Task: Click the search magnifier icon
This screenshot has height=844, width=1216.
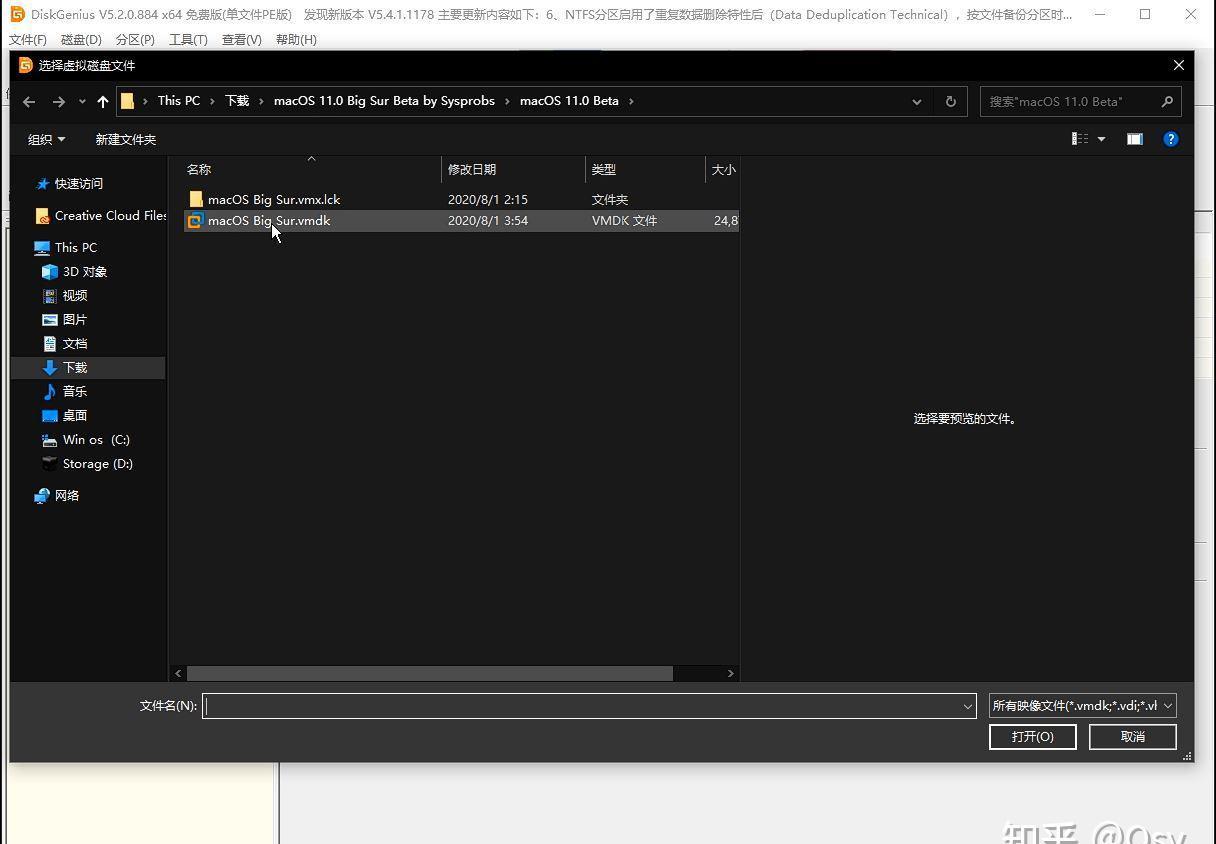Action: (1167, 101)
